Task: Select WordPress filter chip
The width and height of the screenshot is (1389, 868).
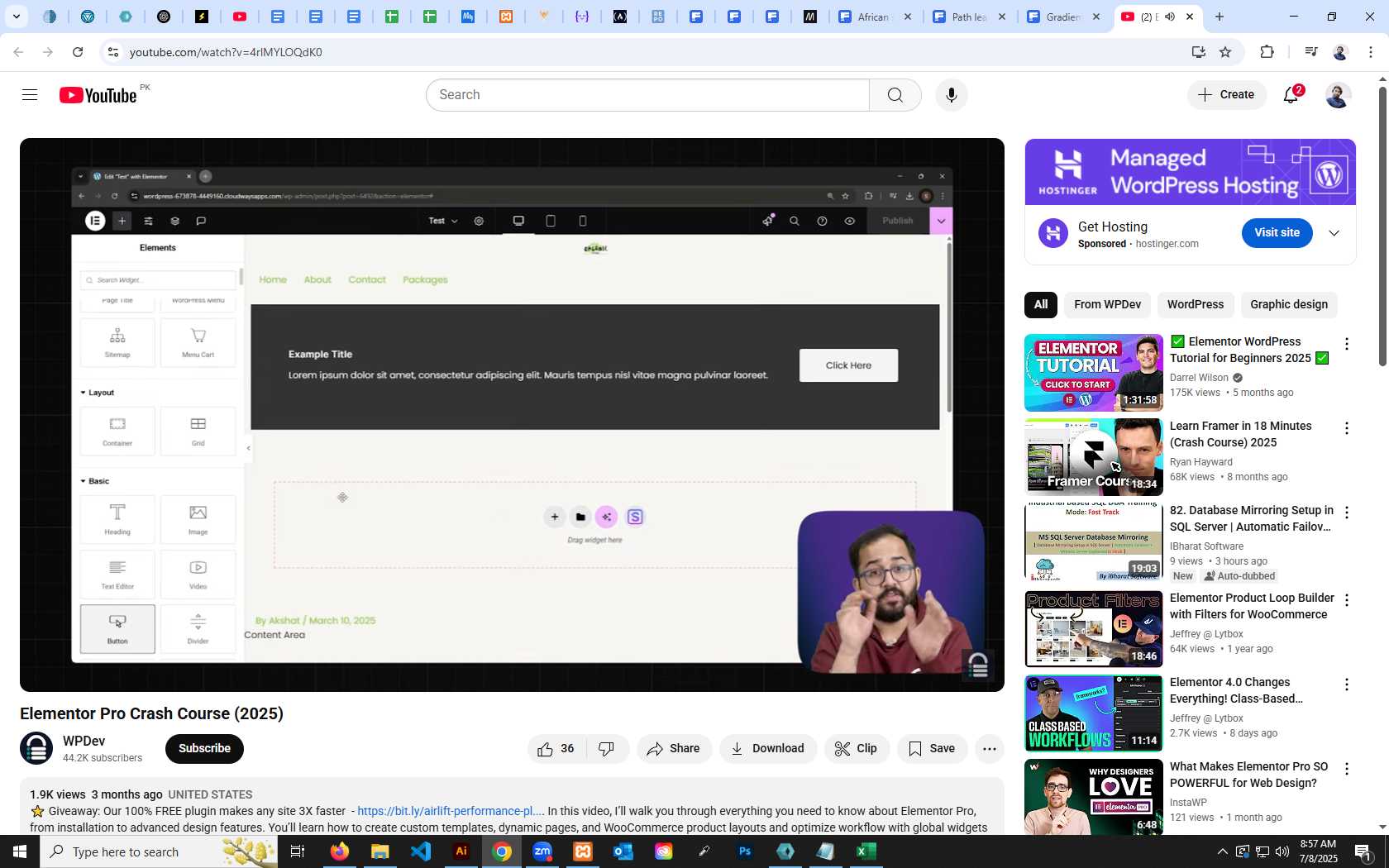Action: click(1196, 305)
